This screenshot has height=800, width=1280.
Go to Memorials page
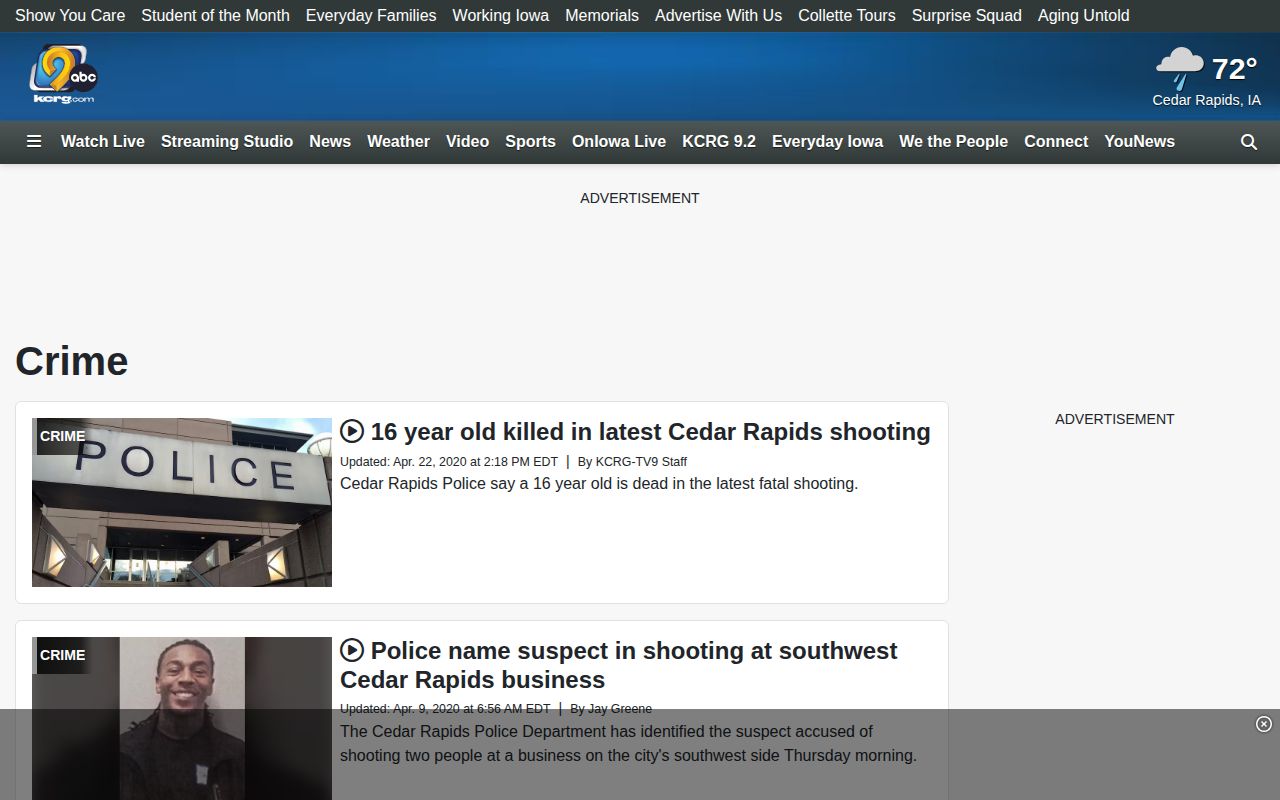pos(602,16)
